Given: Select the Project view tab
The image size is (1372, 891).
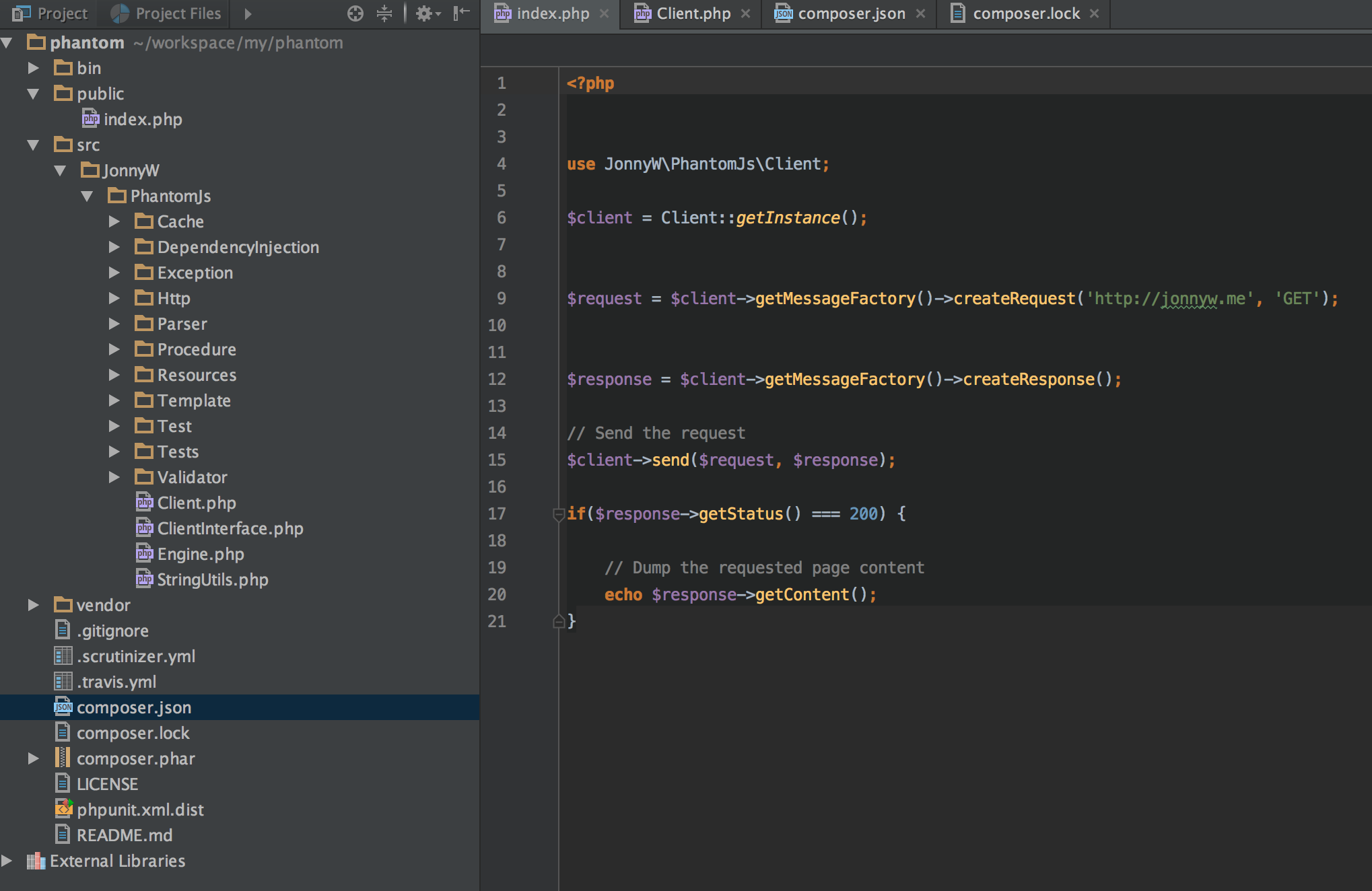Looking at the screenshot, I should 49,13.
